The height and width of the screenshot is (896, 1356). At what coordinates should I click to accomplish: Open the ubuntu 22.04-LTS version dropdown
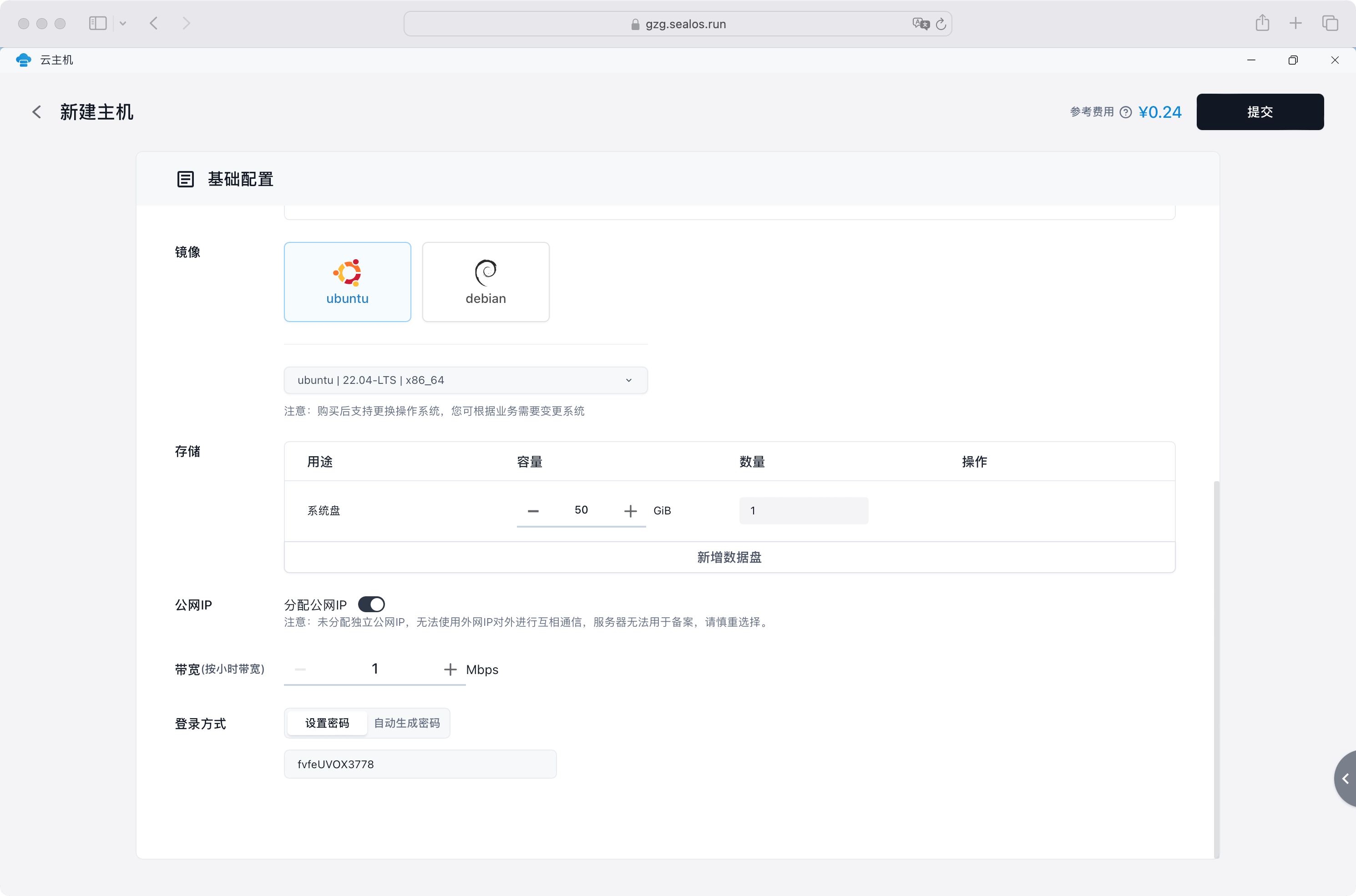(x=465, y=380)
